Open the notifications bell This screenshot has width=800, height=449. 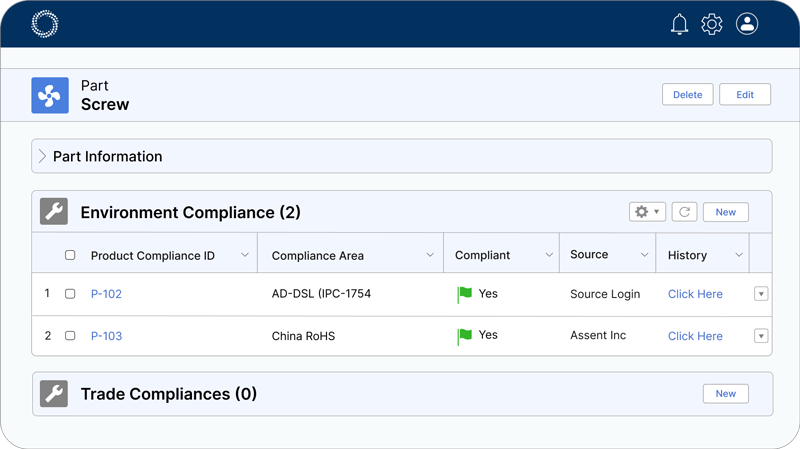[679, 24]
